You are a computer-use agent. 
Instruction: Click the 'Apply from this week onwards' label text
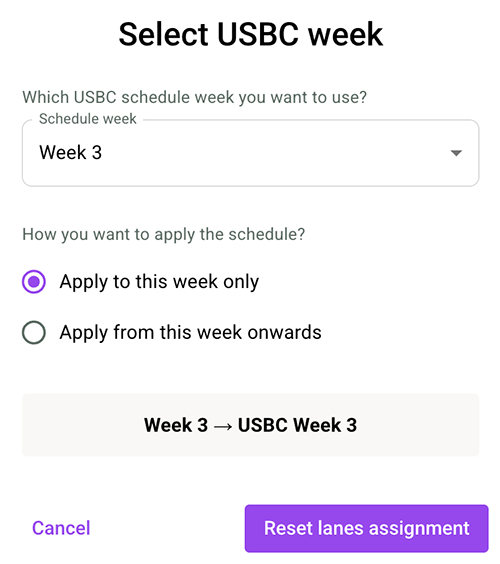point(191,332)
